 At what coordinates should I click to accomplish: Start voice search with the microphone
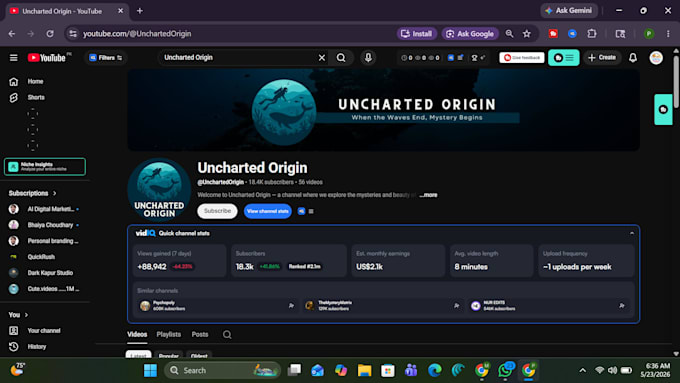[x=368, y=58]
